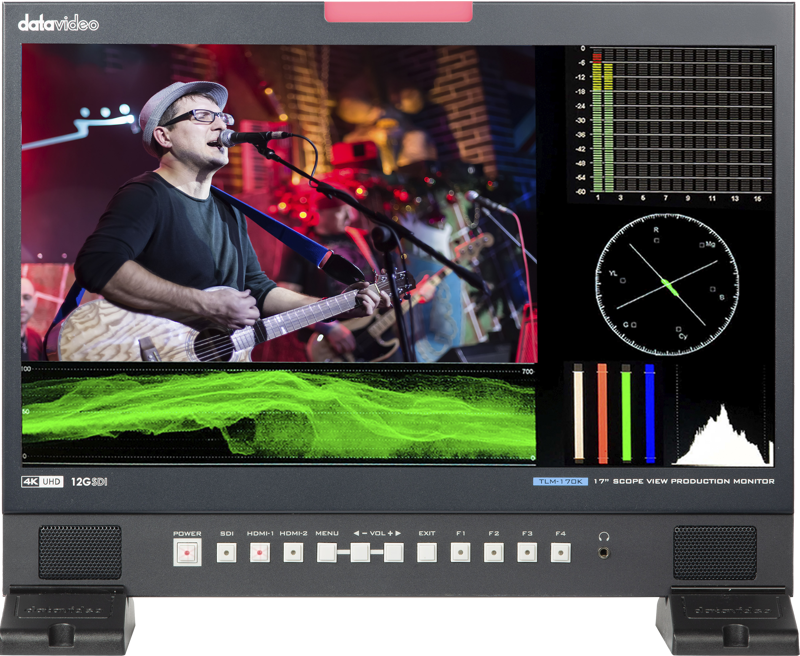Activate the F3 function button

[x=527, y=552]
